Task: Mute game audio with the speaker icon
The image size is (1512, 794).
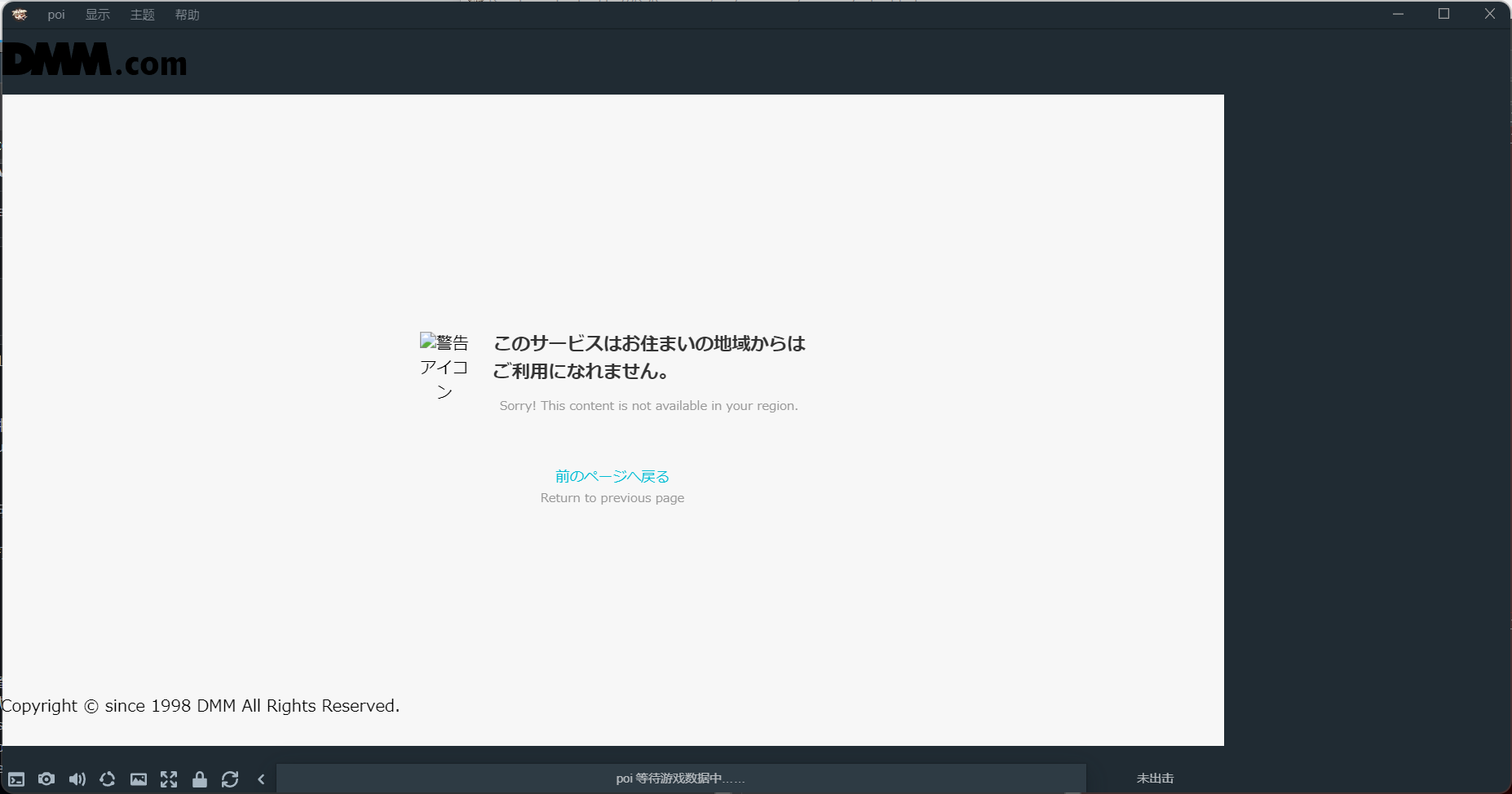Action: point(77,779)
